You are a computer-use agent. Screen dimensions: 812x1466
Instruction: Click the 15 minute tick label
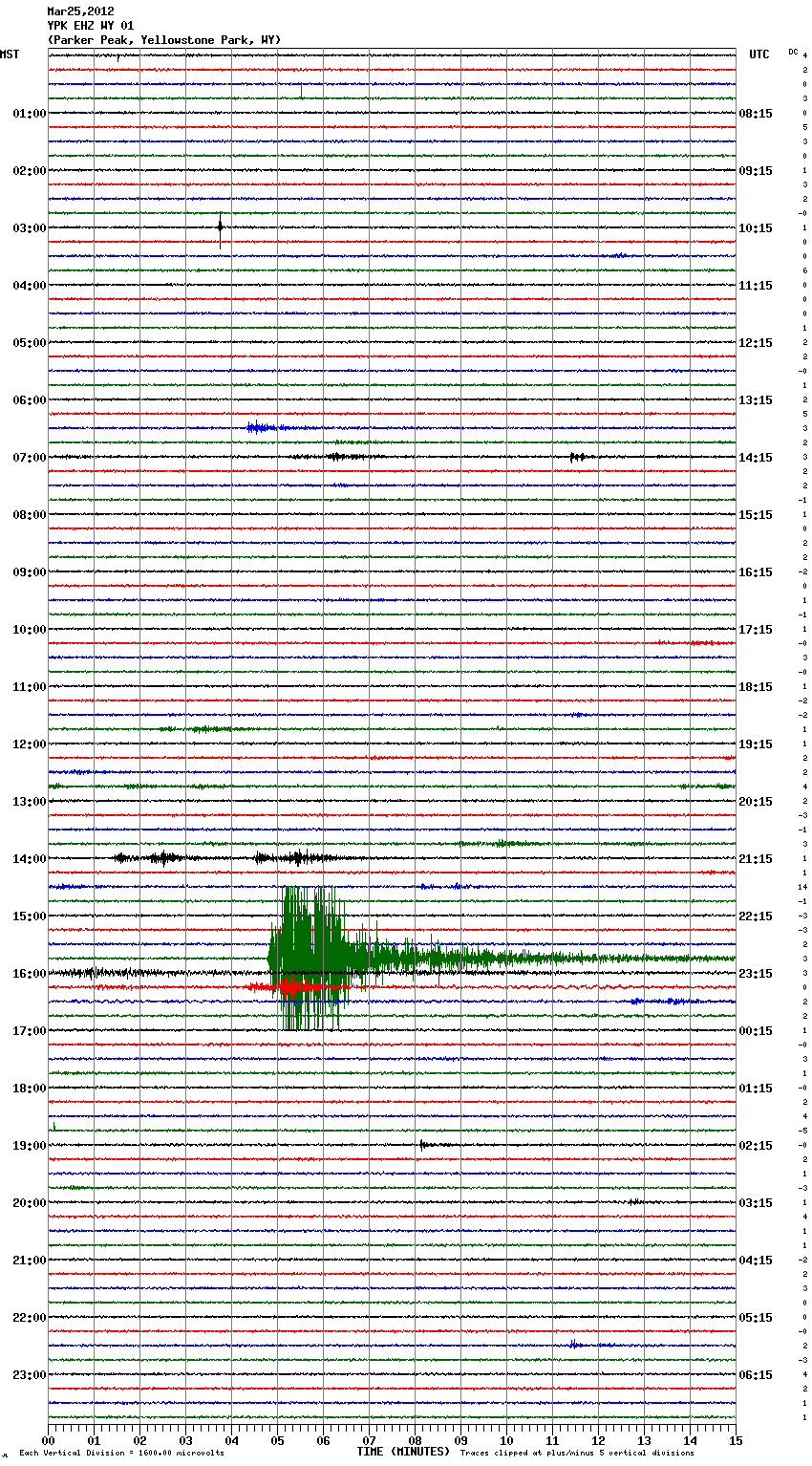[x=736, y=1440]
